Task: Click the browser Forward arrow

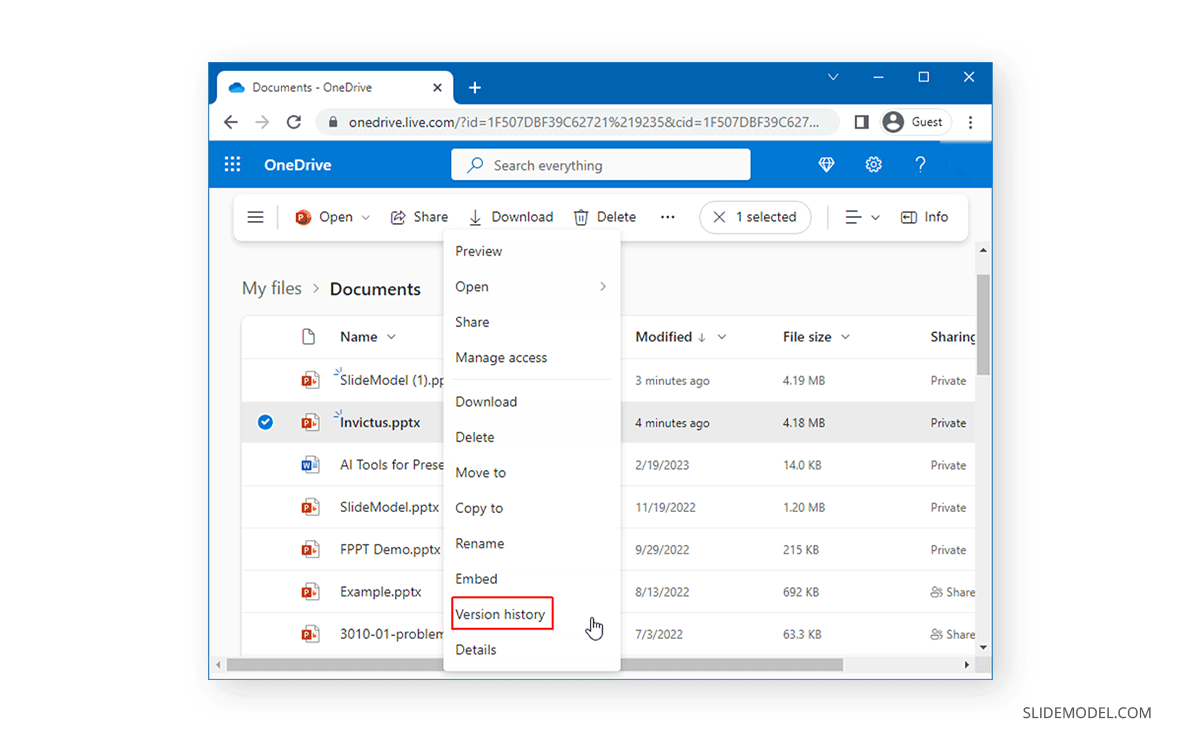Action: click(x=262, y=122)
